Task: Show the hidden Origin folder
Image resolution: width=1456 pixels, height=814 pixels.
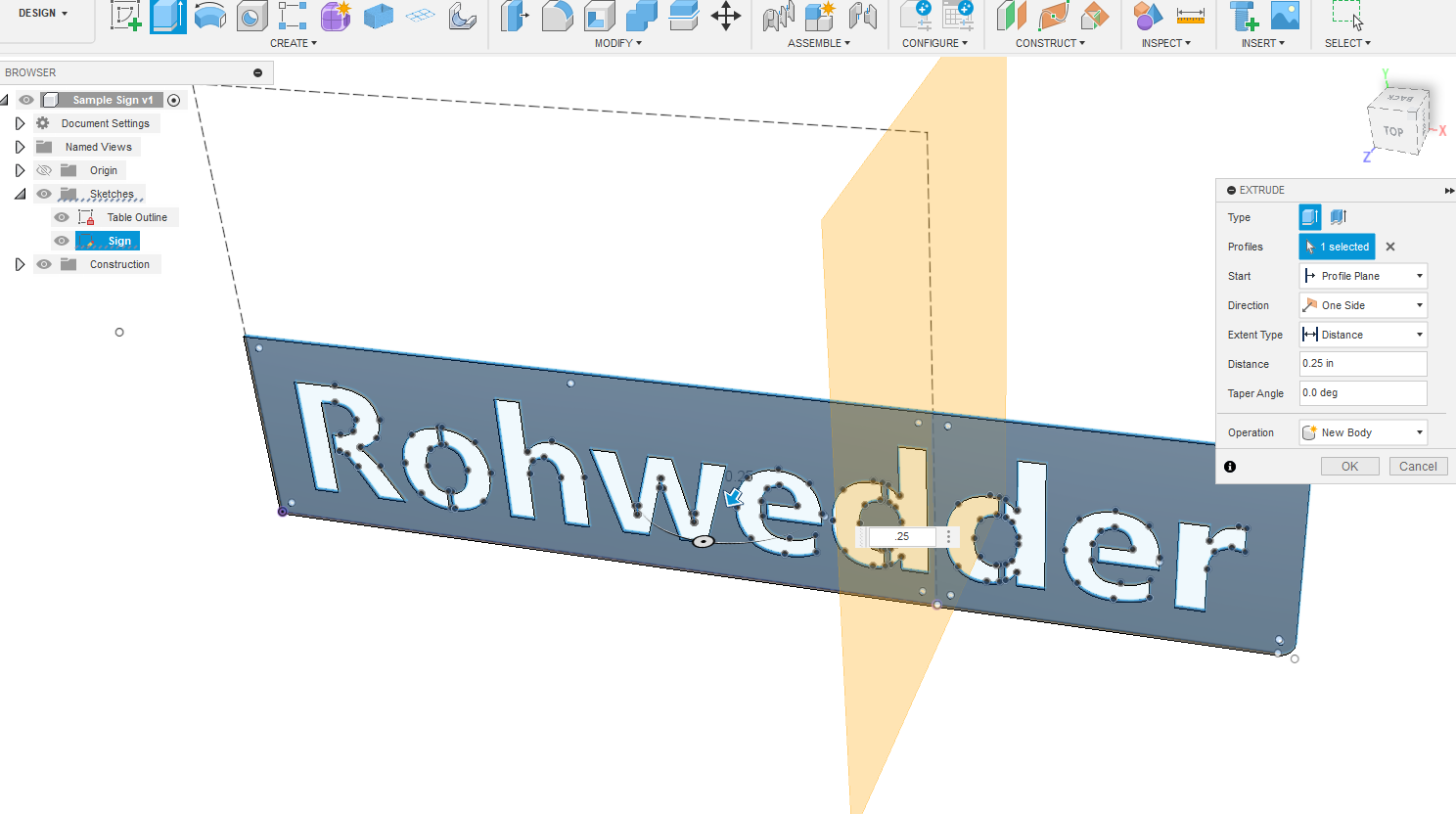Action: pyautogui.click(x=44, y=170)
